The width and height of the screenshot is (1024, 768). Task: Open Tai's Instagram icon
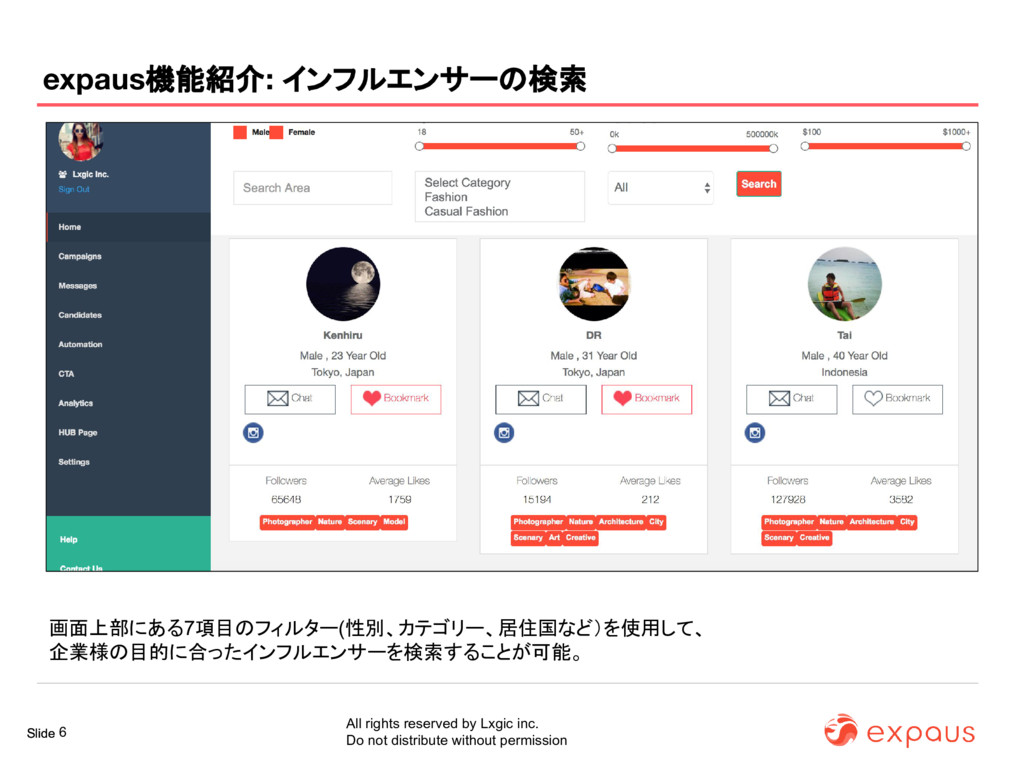[755, 432]
